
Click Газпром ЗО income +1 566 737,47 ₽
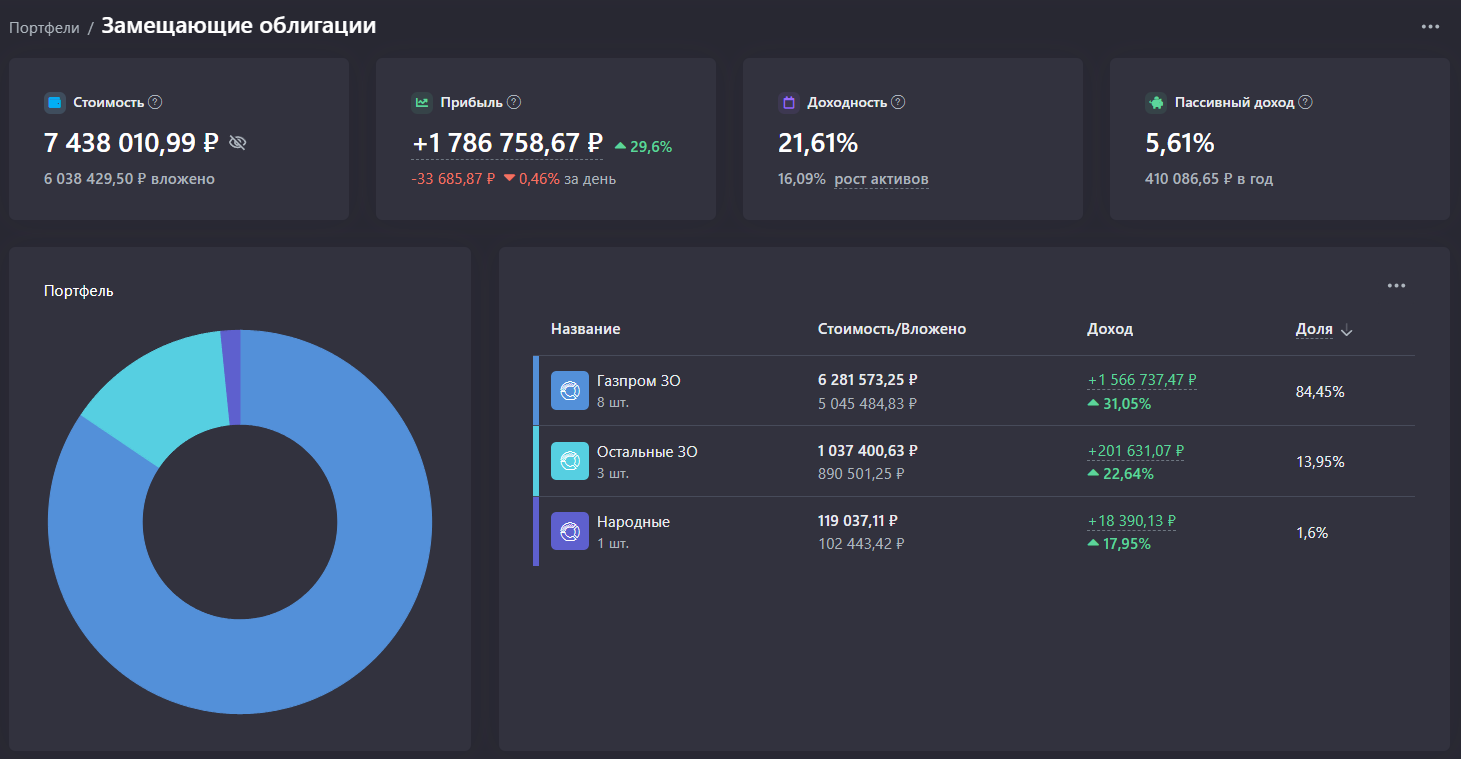(x=1142, y=380)
